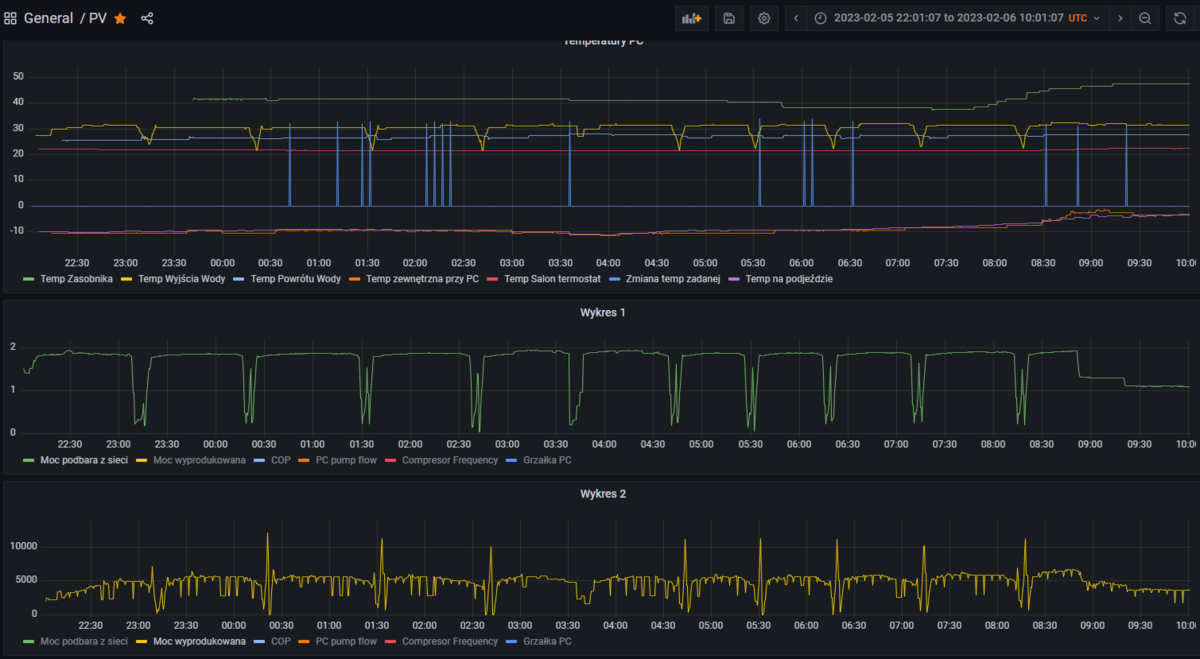Click the PV dashboard title breadcrumb
This screenshot has width=1200, height=659.
click(x=98, y=18)
